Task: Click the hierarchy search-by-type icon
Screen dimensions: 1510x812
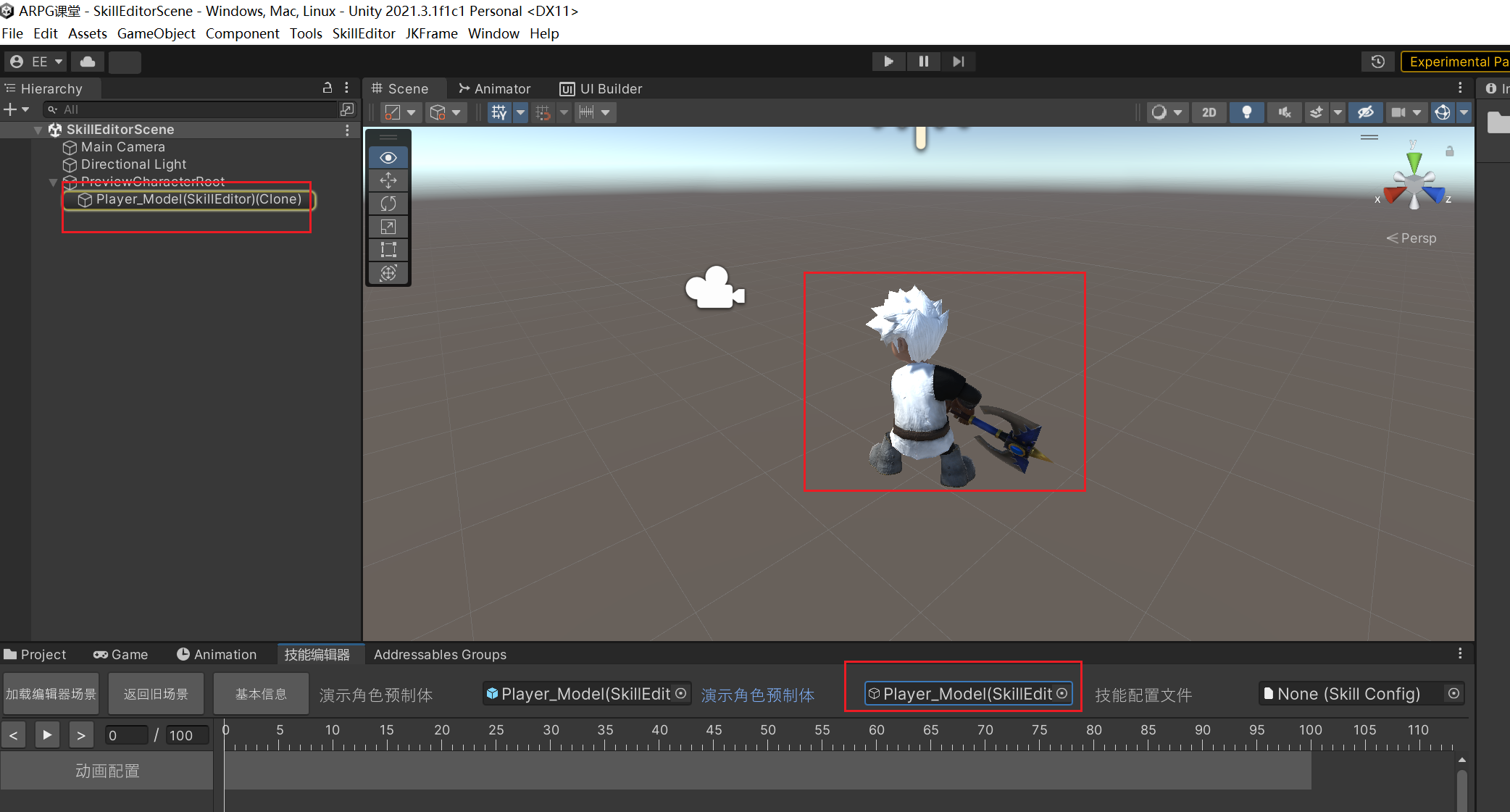Action: [347, 109]
